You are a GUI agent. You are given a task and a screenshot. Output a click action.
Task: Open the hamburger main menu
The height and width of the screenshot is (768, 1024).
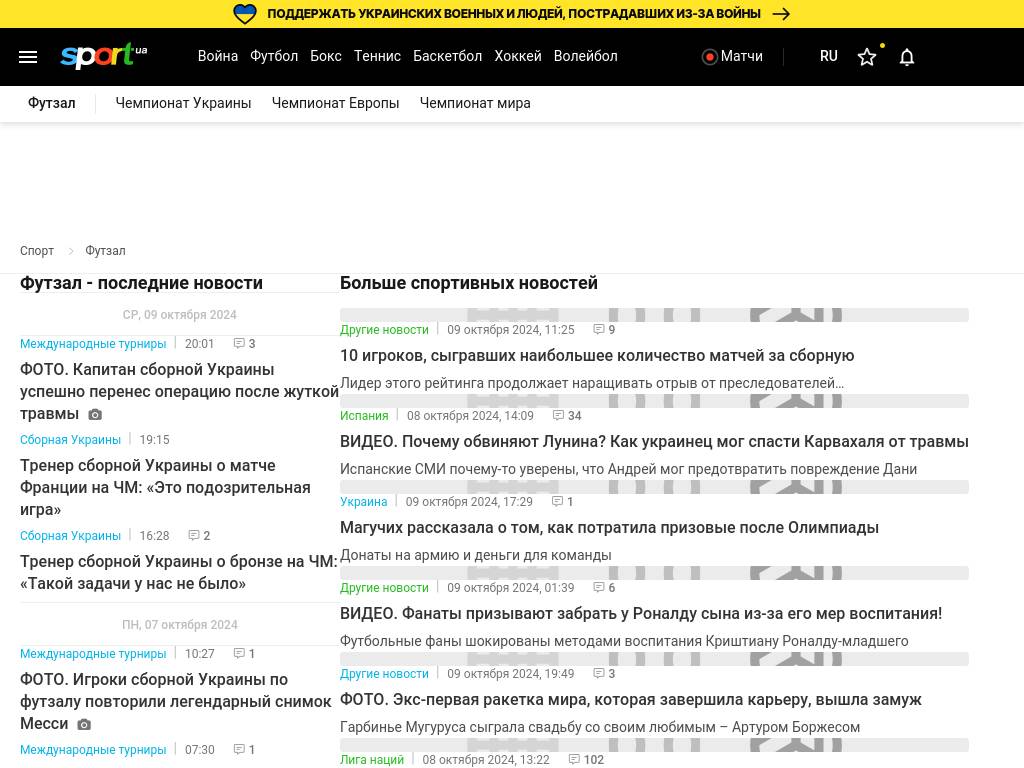(28, 57)
